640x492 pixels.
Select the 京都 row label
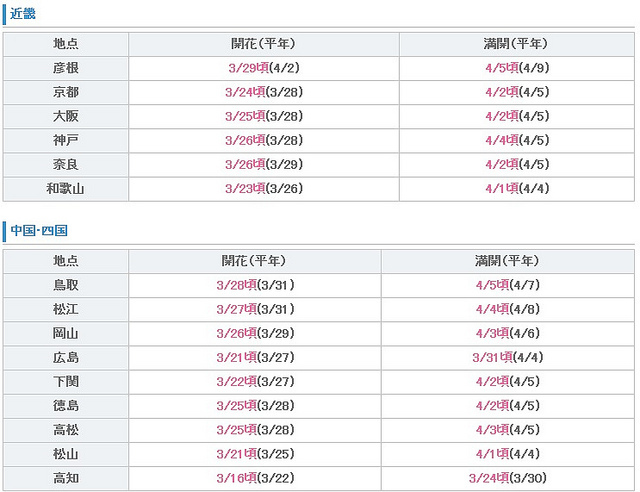pos(66,92)
